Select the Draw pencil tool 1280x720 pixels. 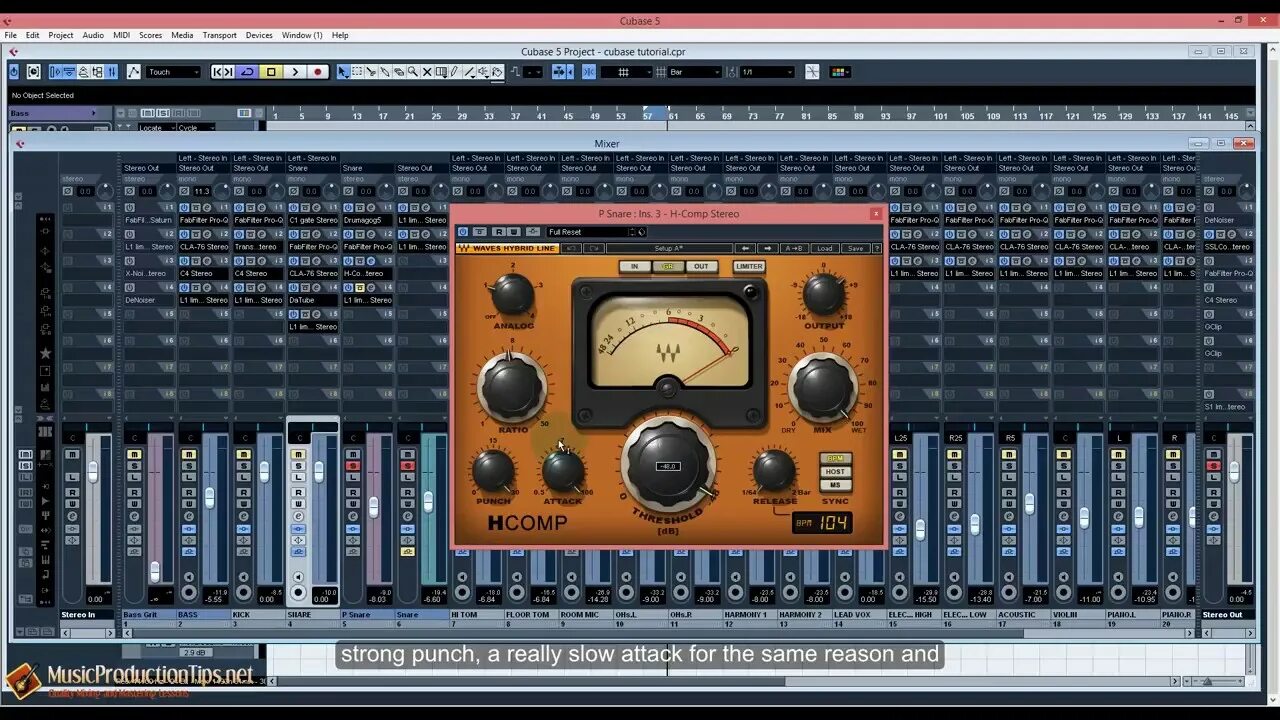coord(454,72)
